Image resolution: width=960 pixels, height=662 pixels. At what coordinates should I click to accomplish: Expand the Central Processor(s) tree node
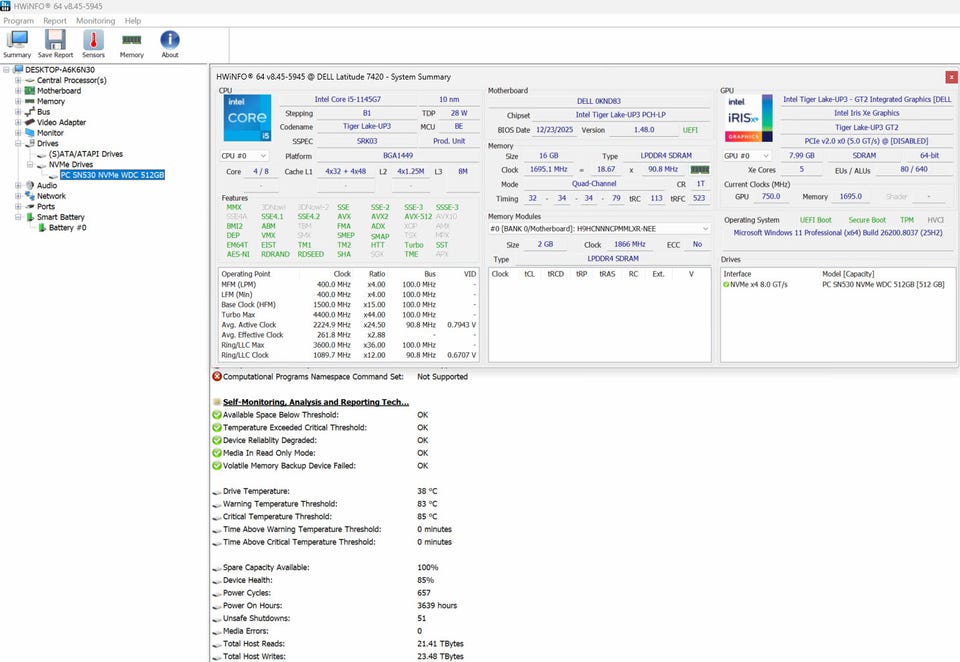(x=18, y=80)
